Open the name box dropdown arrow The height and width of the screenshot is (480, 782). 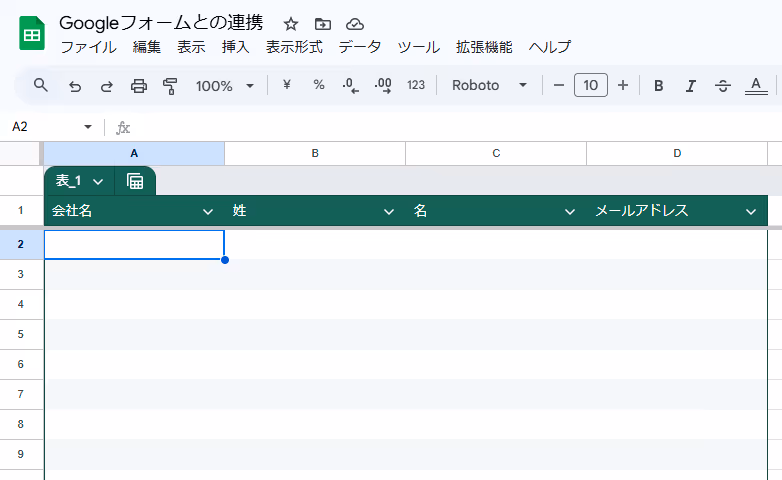tap(88, 127)
